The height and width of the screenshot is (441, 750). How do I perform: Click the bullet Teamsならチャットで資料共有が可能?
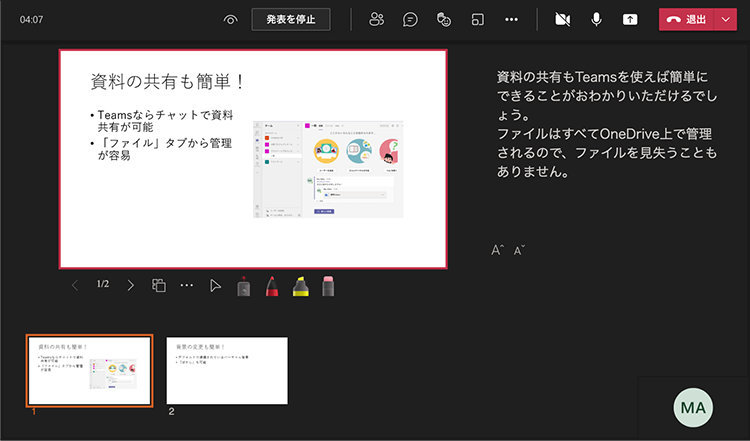tap(162, 121)
